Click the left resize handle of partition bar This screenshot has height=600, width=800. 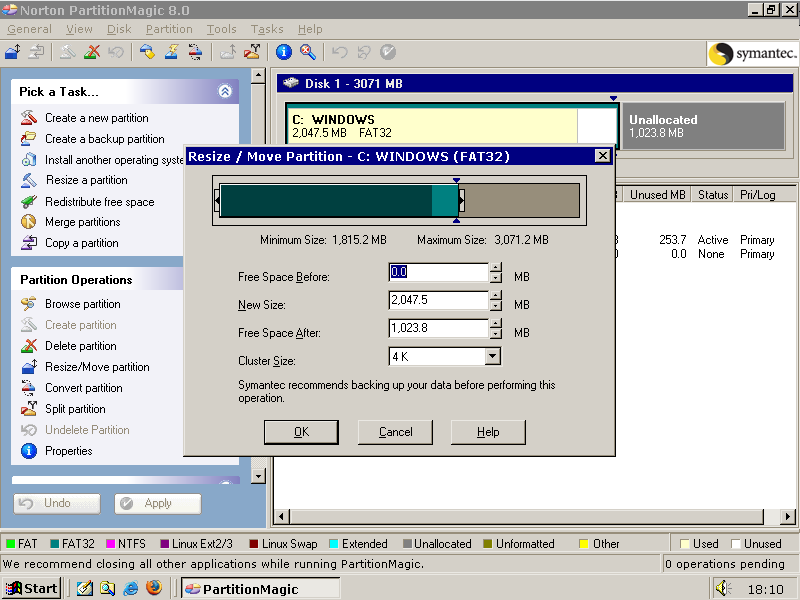click(217, 201)
